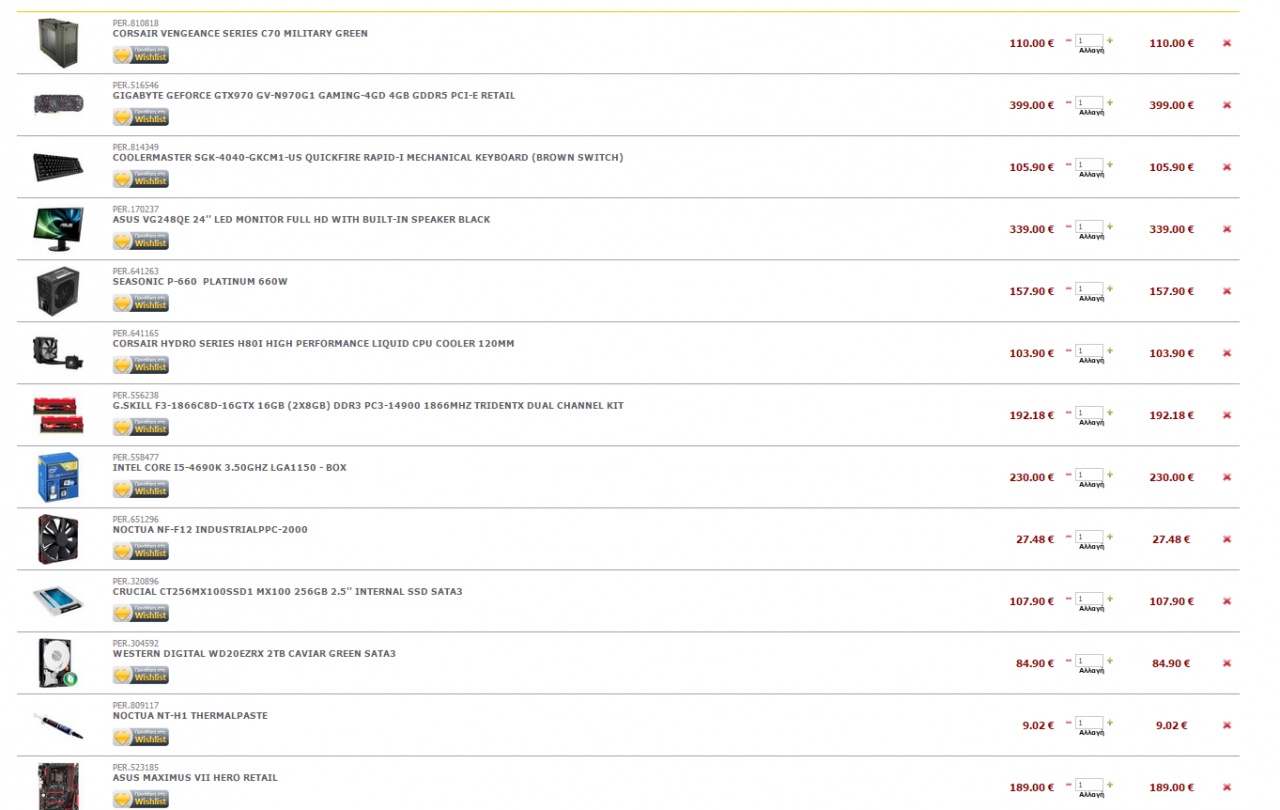Screen dimensions: 1280x810
Task: Decrease quantity of ASUS VG248QE monitor
Action: [1068, 226]
